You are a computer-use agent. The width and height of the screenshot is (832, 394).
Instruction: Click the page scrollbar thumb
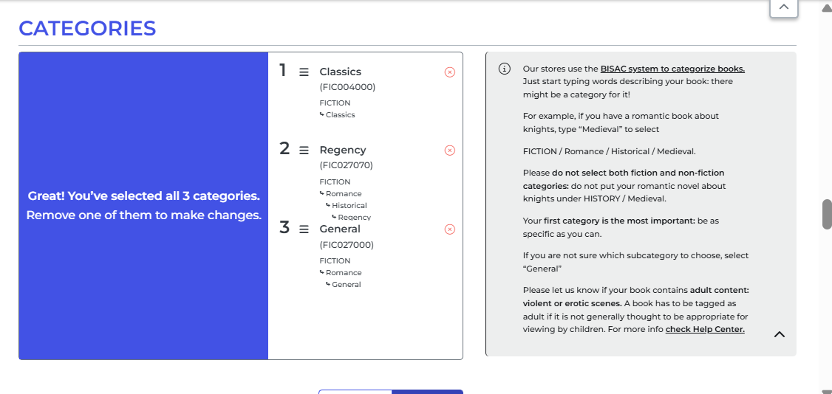coord(827,214)
